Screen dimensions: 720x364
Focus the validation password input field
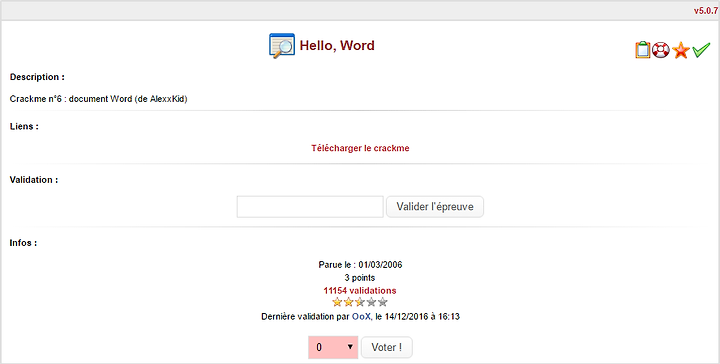[310, 207]
